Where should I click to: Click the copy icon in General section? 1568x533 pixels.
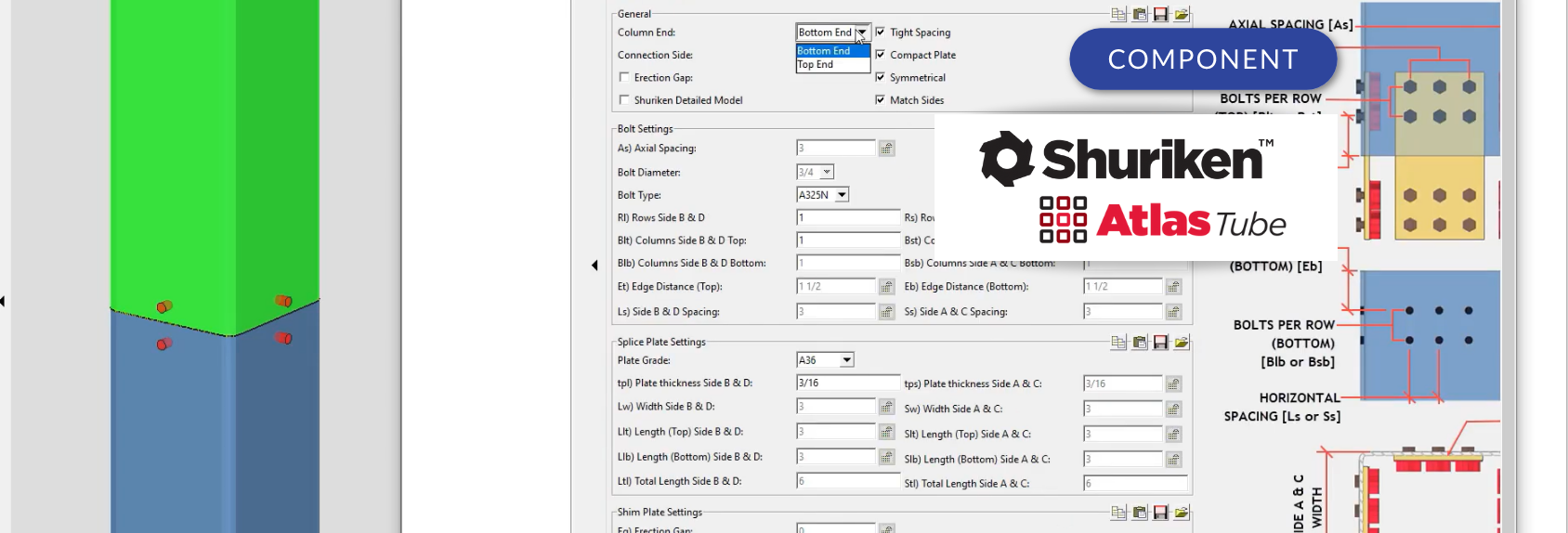1118,14
